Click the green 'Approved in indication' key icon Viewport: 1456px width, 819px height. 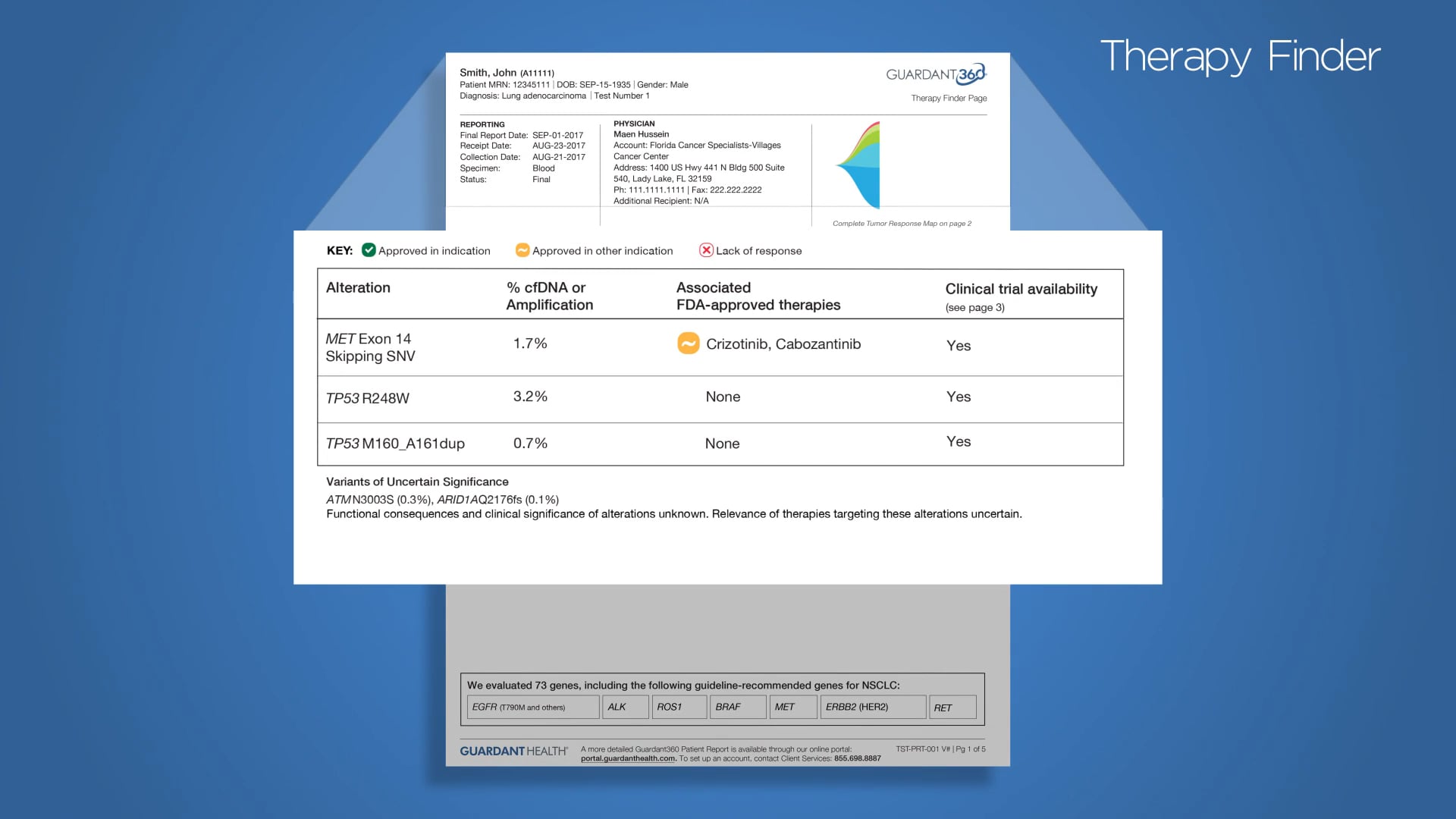point(369,249)
